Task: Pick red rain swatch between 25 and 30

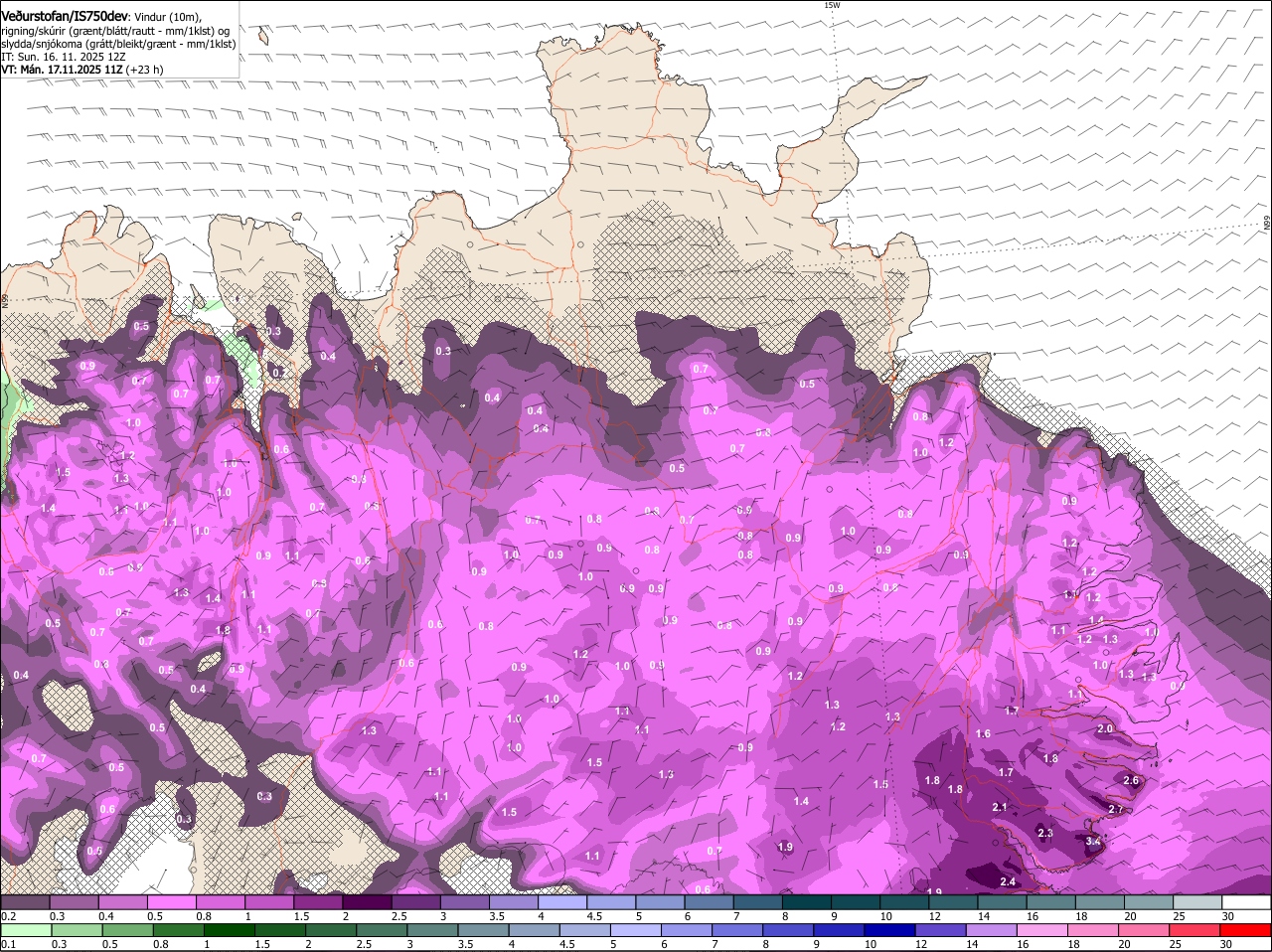Action: pyautogui.click(x=1195, y=929)
